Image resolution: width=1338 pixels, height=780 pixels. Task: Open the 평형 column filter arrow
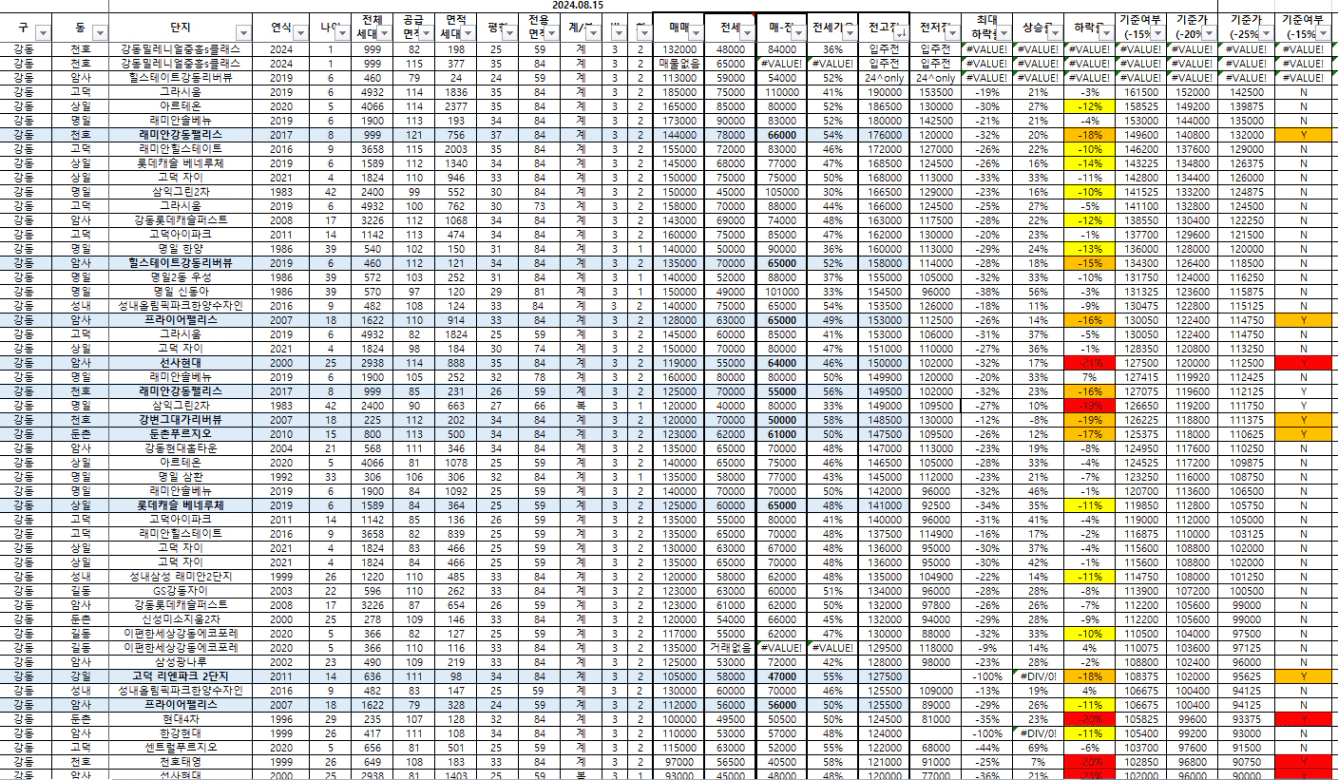(508, 32)
